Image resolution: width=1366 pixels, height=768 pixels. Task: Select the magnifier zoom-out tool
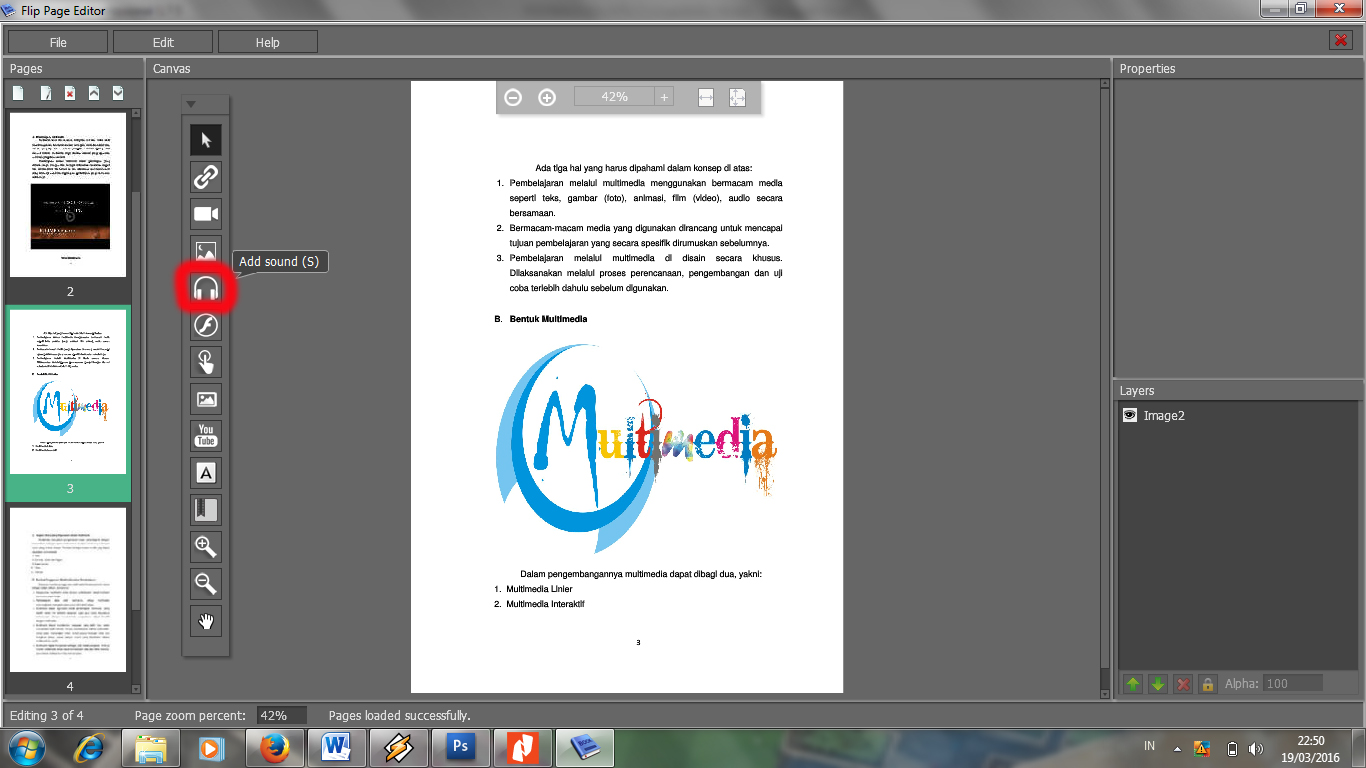206,584
